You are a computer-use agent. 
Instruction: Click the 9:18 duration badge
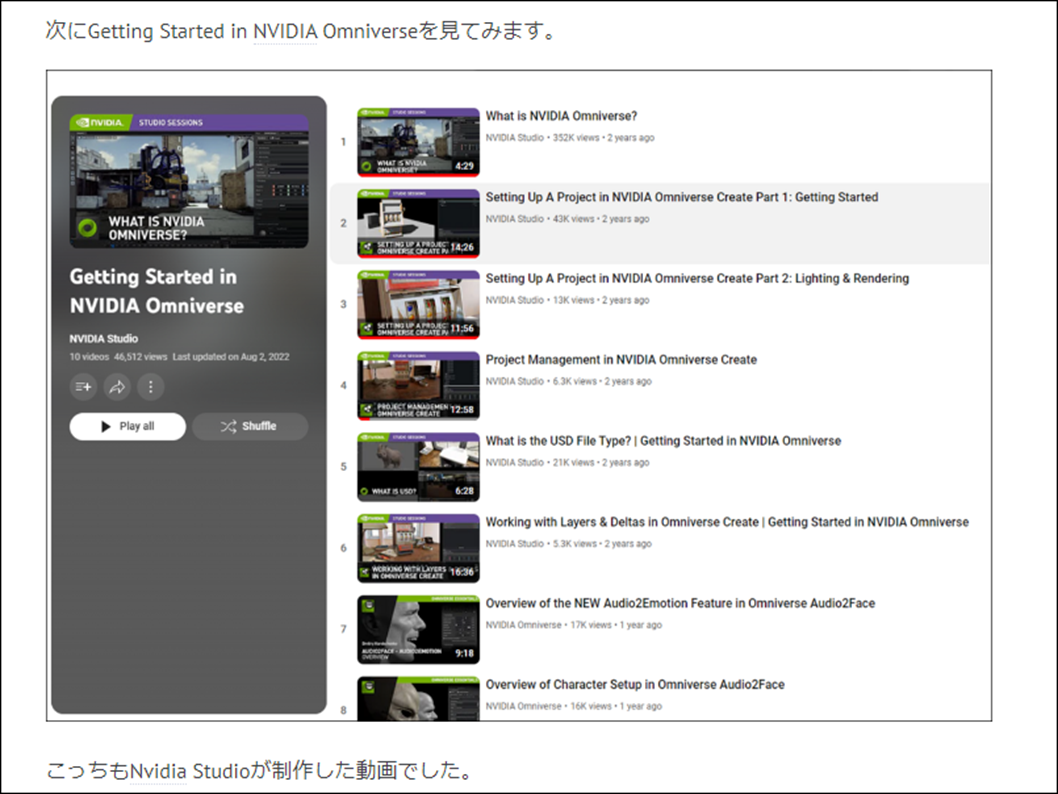464,653
